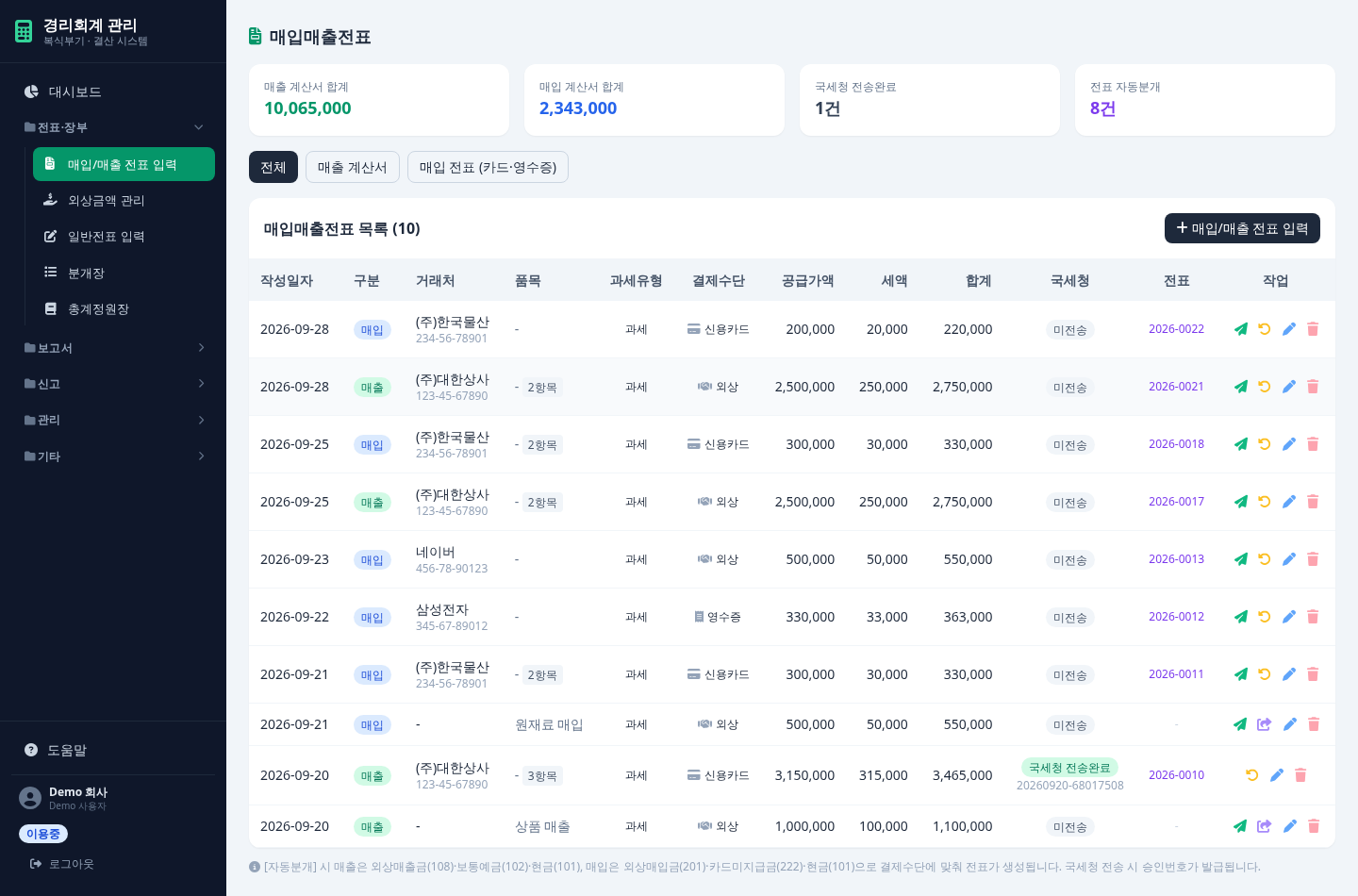Click the 작성일자 column header
Image resolution: width=1358 pixels, height=896 pixels.
(x=287, y=281)
